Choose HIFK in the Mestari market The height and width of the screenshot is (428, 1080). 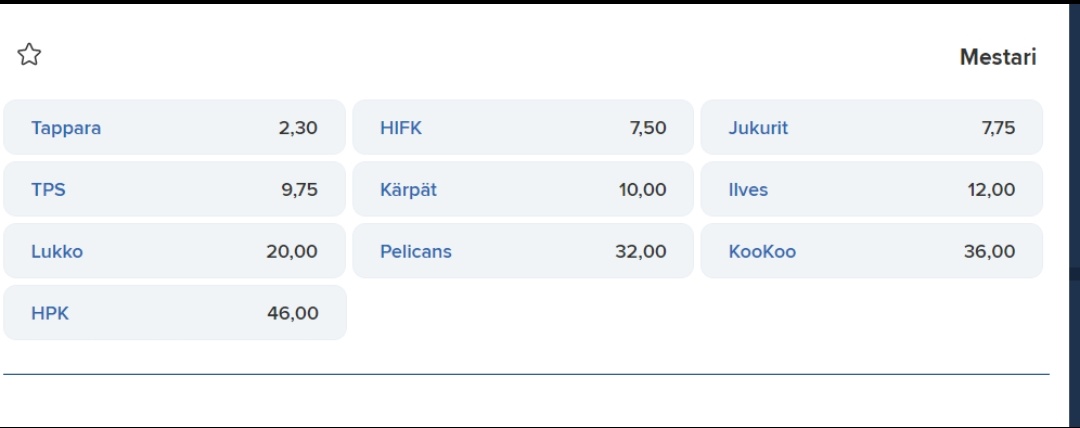(x=523, y=128)
